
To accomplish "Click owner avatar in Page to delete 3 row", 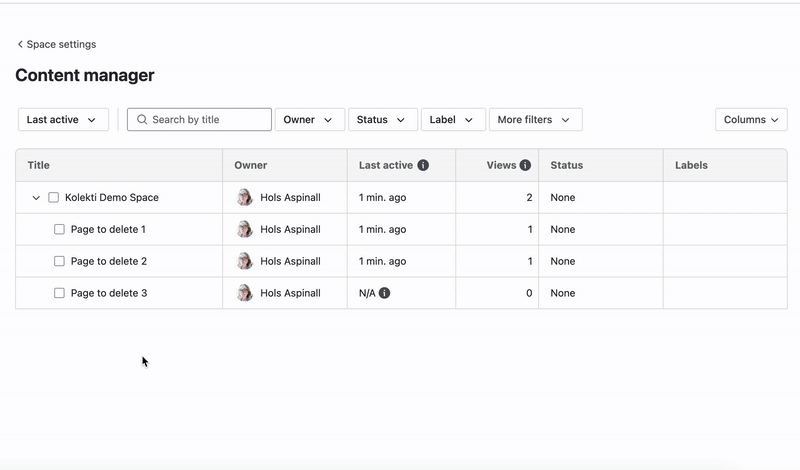I will coord(245,293).
